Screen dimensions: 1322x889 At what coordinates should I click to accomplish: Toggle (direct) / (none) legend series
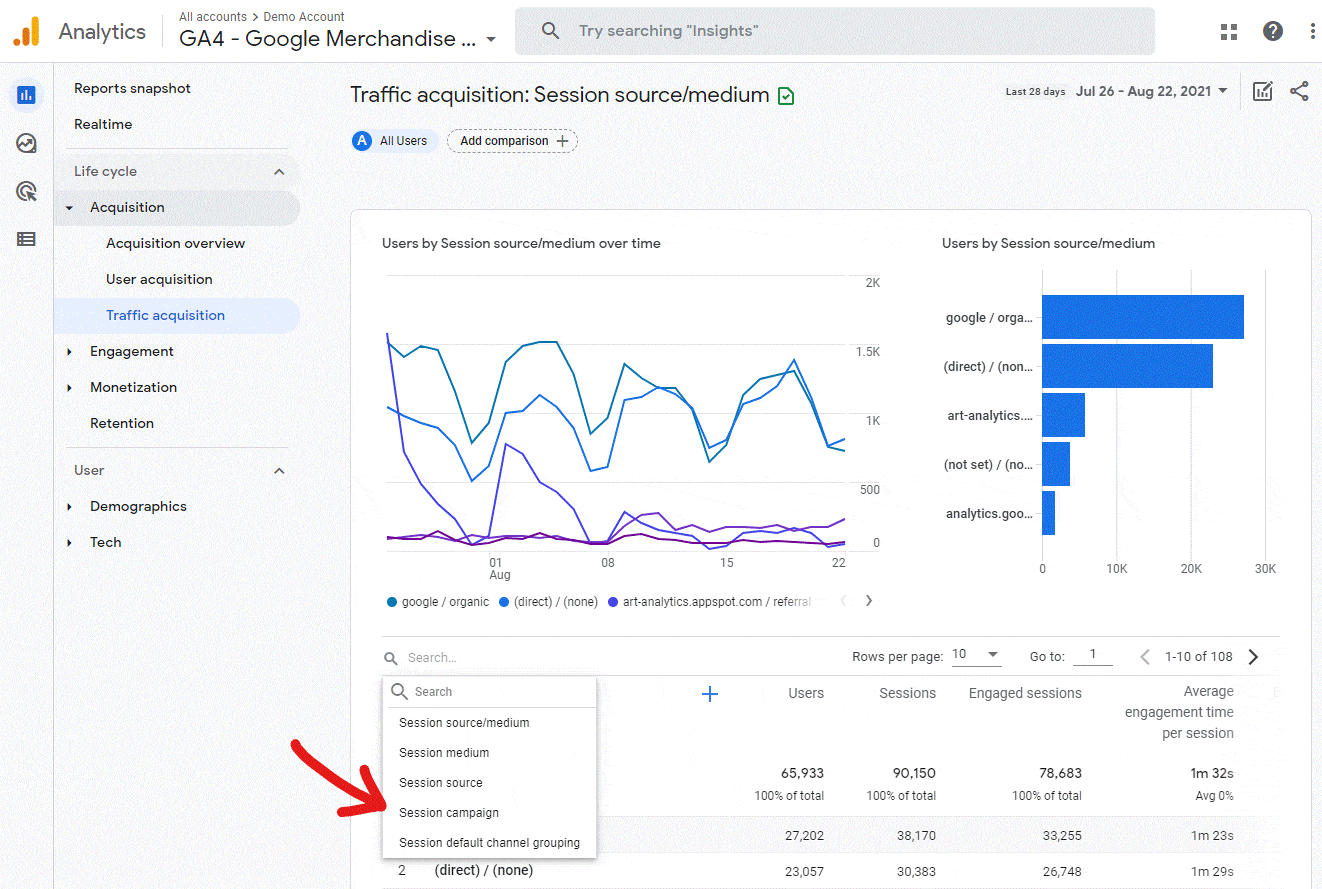(x=549, y=602)
